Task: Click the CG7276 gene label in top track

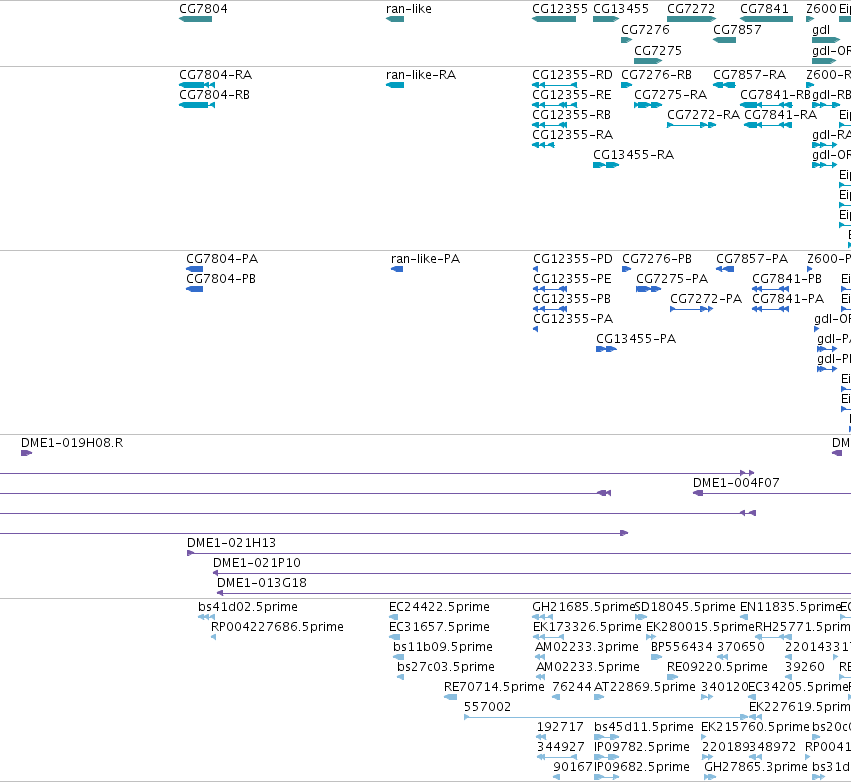Action: (x=645, y=29)
